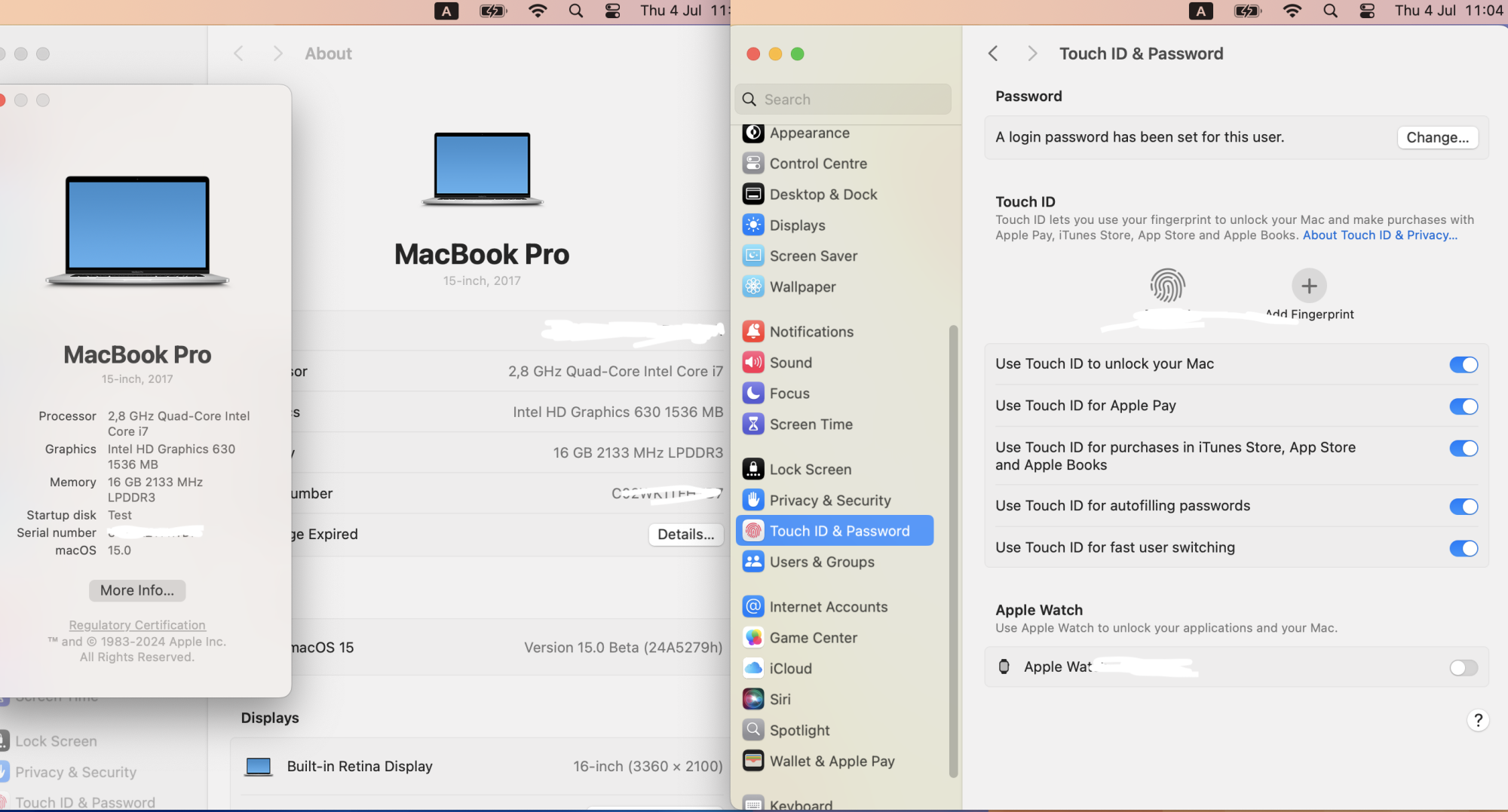
Task: Click "Intel HD Graphics 630 1536 MB" in the About pane
Action: point(618,412)
